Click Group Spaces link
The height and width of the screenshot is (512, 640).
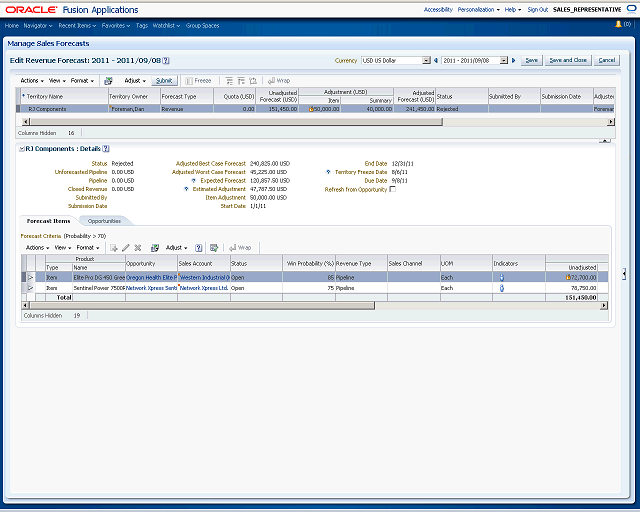click(202, 26)
